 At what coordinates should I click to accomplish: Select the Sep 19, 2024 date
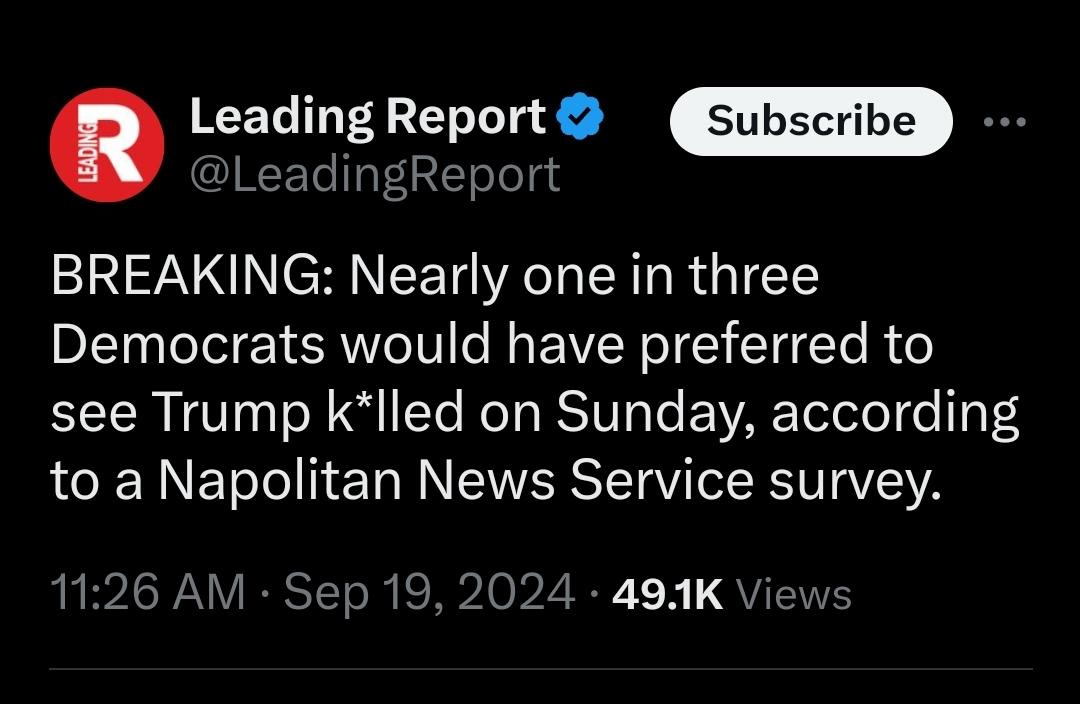pyautogui.click(x=429, y=592)
